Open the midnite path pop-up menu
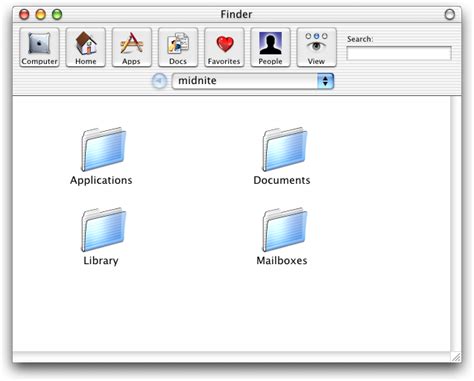 (253, 81)
